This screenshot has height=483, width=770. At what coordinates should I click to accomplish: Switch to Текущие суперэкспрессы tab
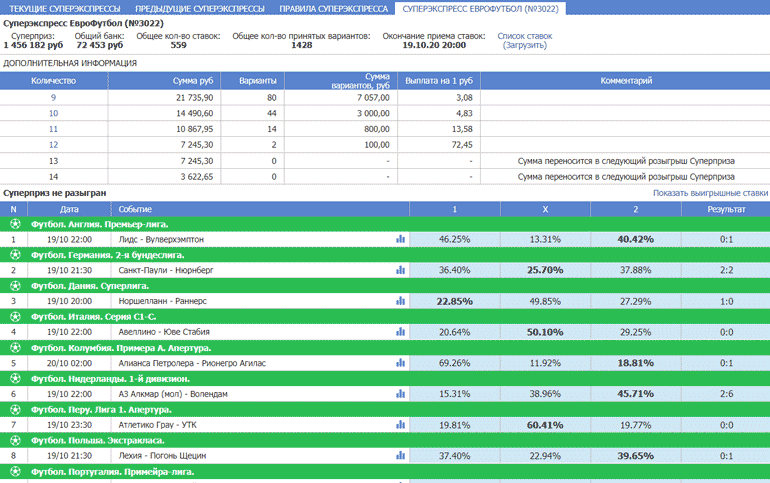click(x=64, y=8)
